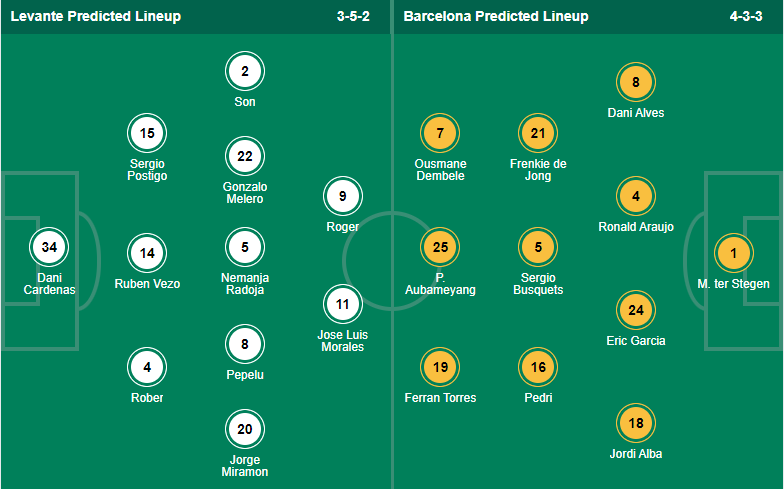Click the Eric Garcia name label
The width and height of the screenshot is (784, 489).
636,340
